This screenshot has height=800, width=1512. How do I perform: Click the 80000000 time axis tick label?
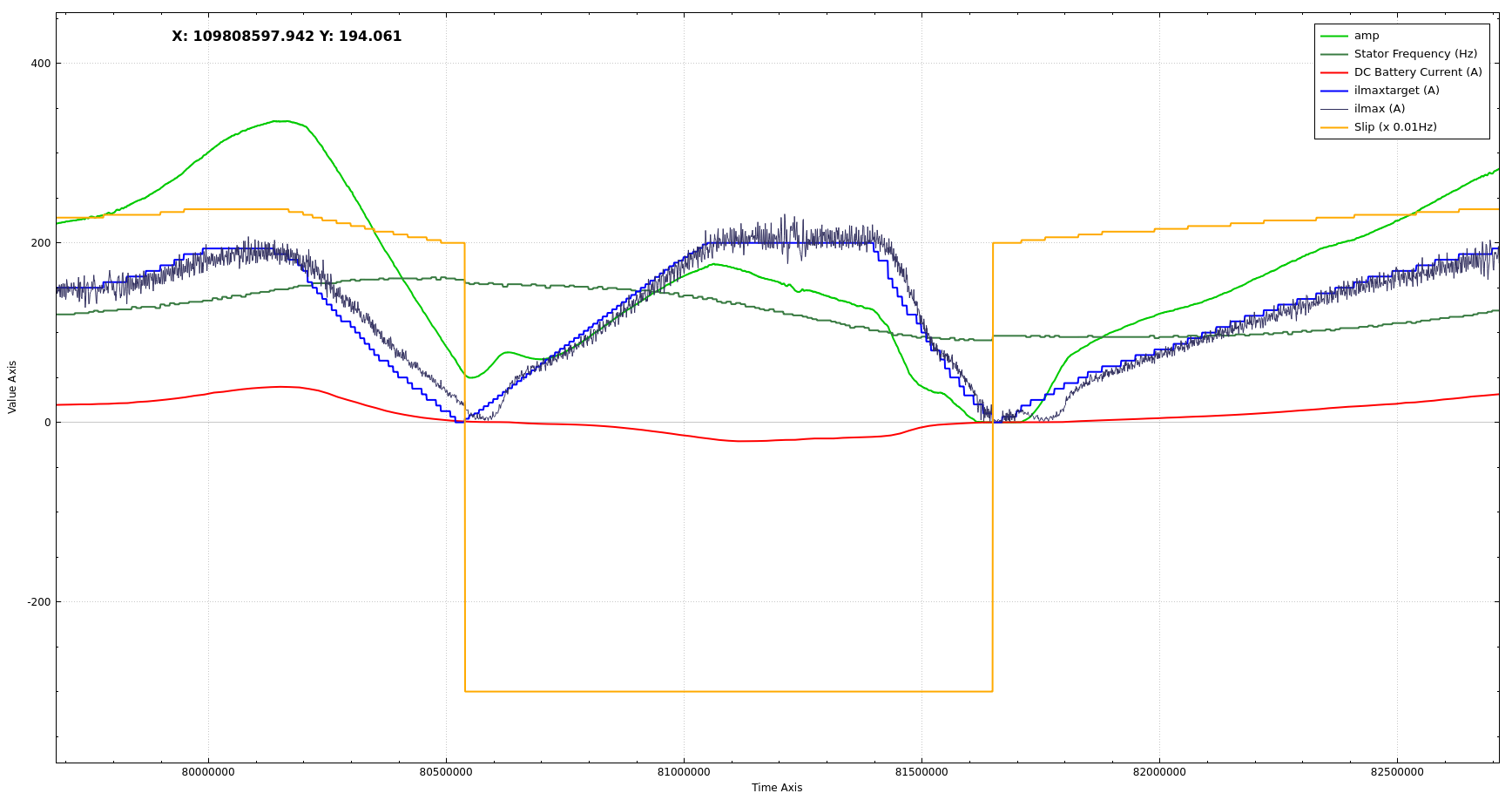tap(207, 772)
